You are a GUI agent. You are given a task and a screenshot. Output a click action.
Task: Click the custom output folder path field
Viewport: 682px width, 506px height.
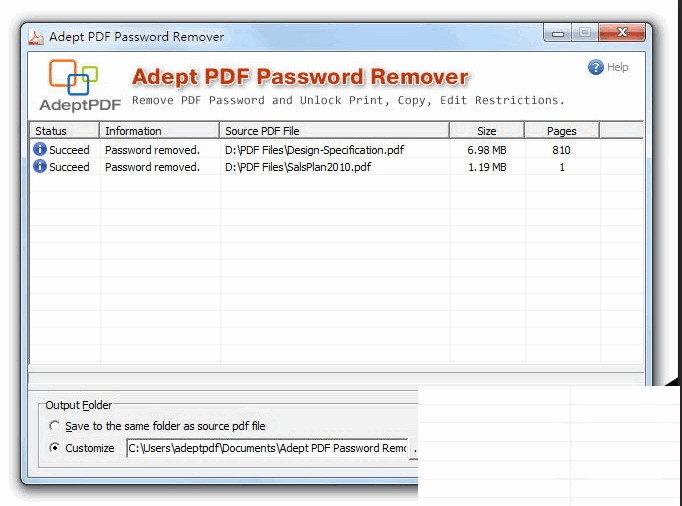(267, 448)
